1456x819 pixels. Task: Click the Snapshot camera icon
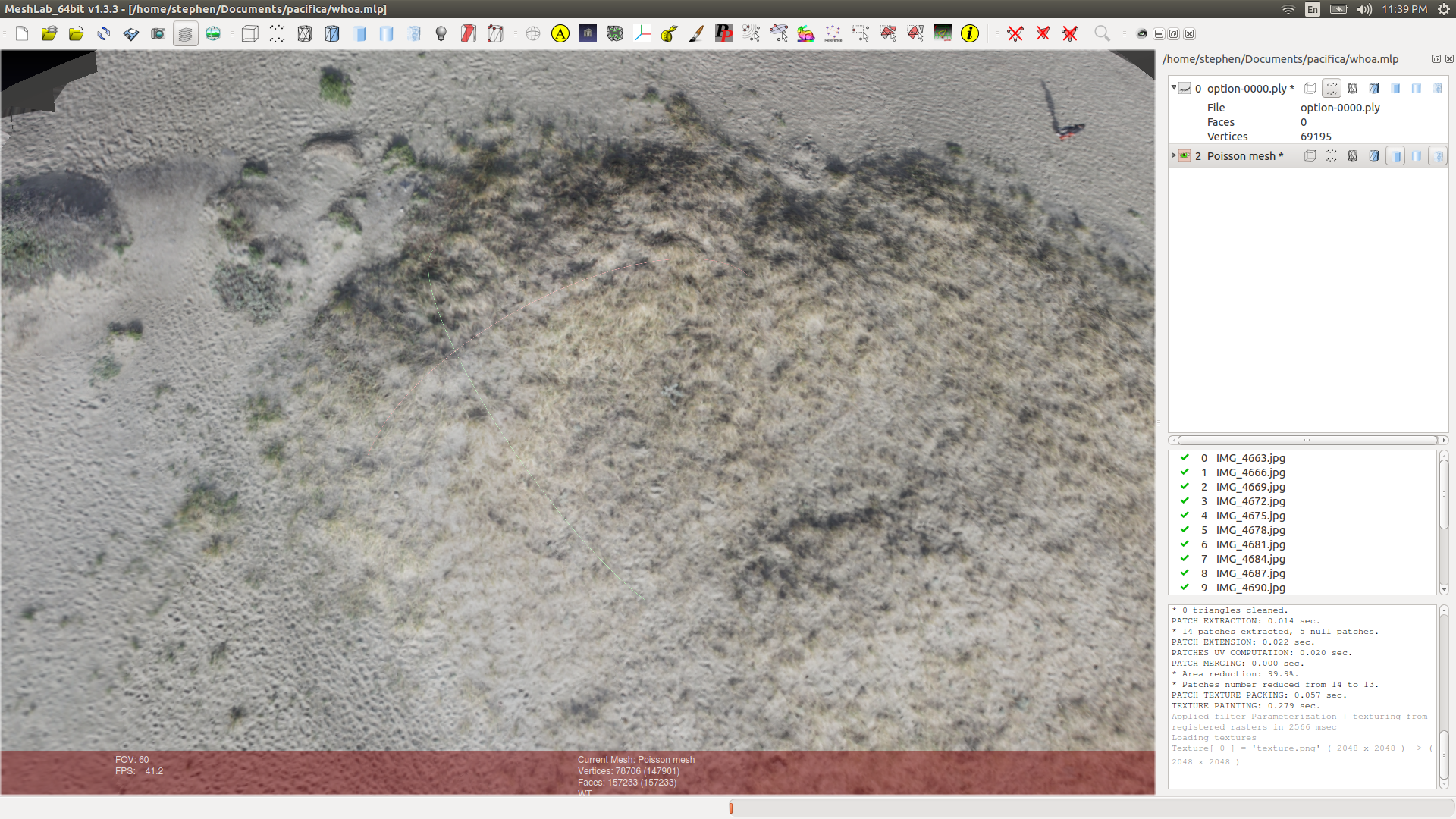pyautogui.click(x=158, y=34)
